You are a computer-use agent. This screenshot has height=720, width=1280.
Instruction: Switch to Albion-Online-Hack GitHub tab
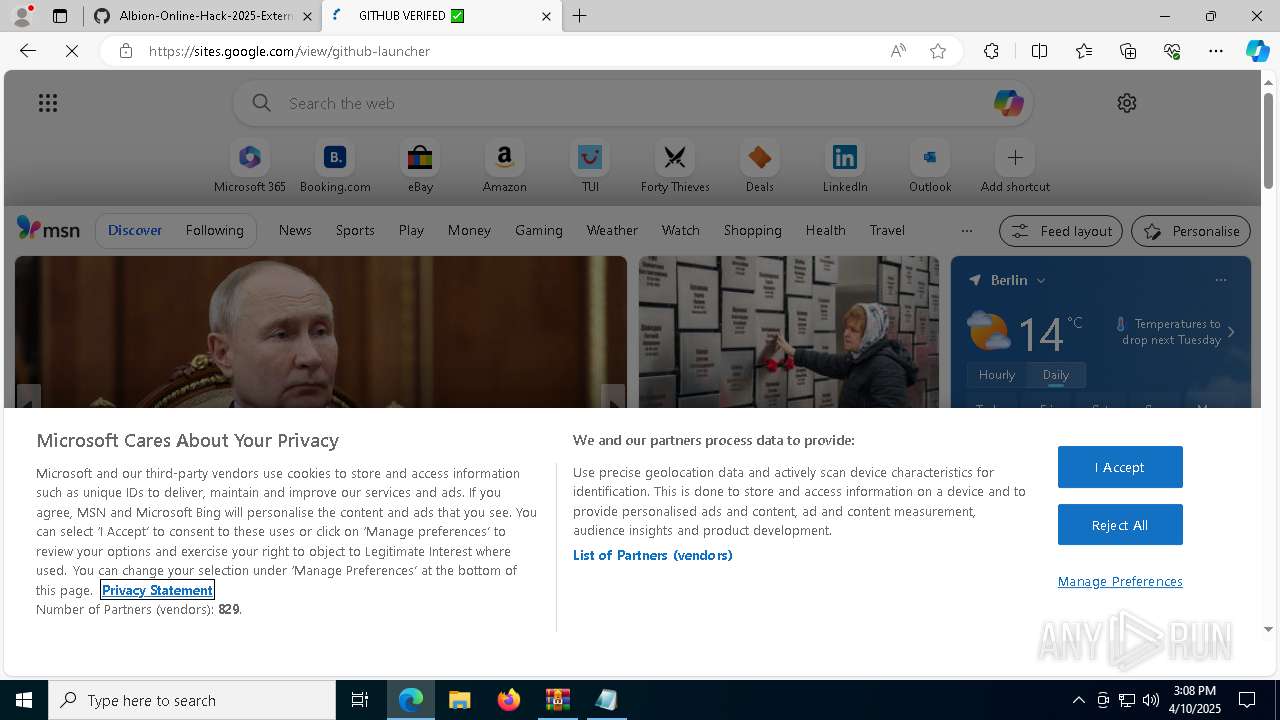(202, 16)
